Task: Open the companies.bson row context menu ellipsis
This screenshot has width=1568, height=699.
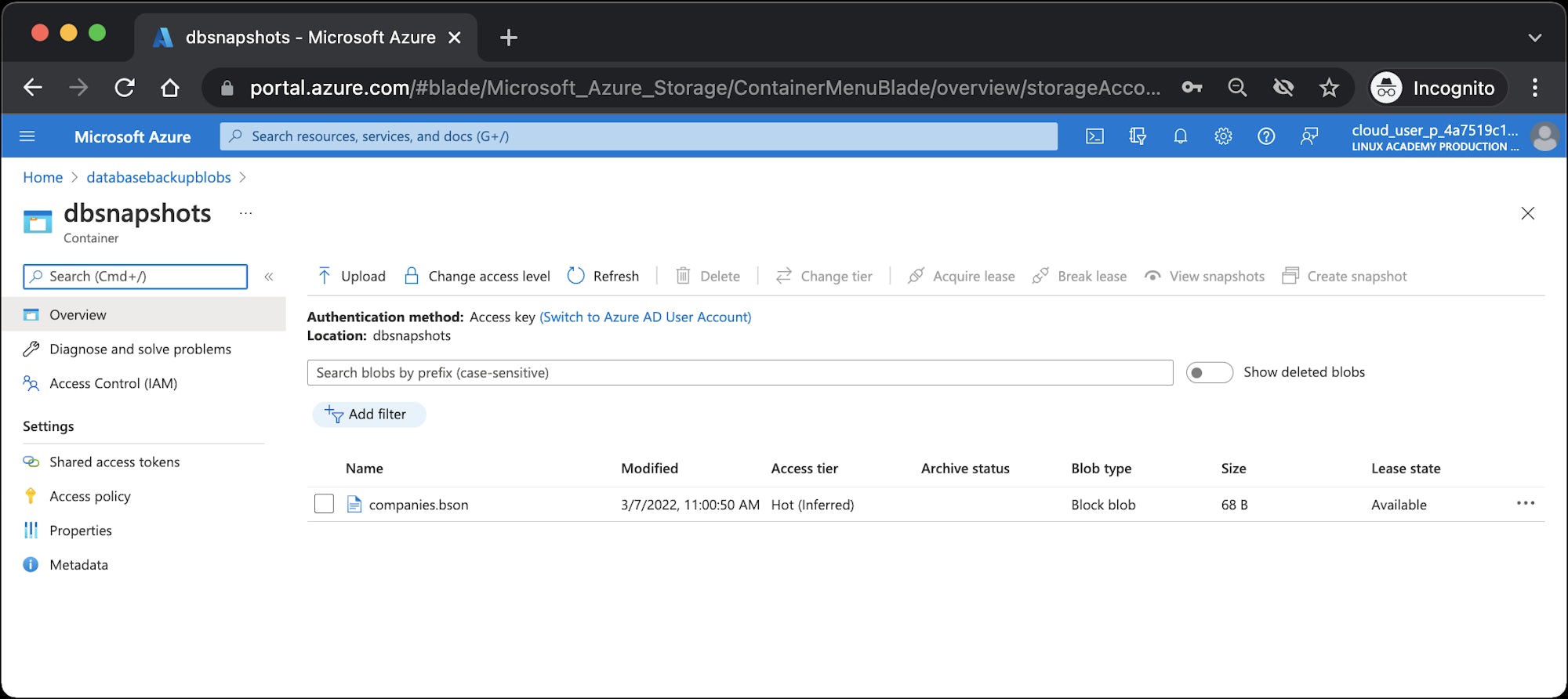Action: (x=1526, y=503)
